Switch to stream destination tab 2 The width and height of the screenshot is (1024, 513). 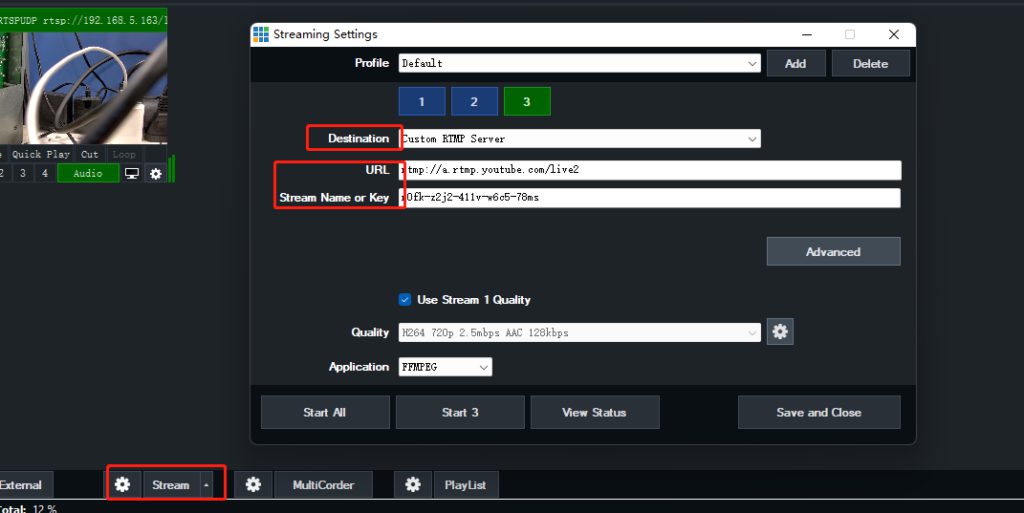coord(474,102)
